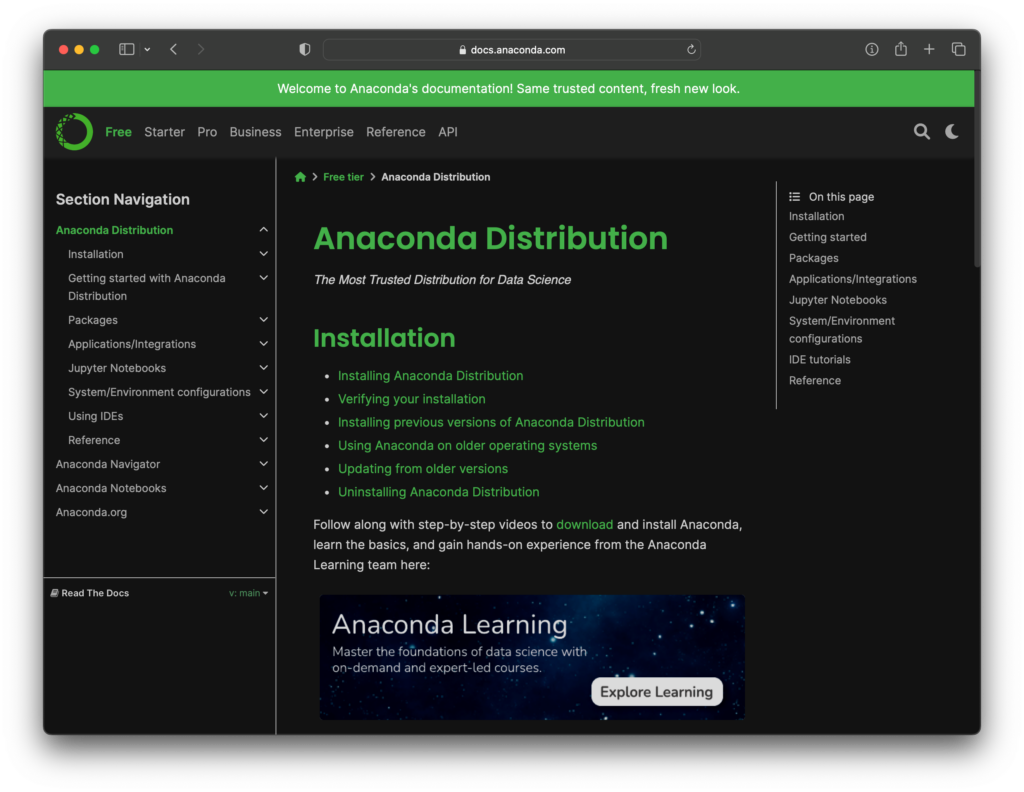Image resolution: width=1024 pixels, height=792 pixels.
Task: Toggle the dark mode moon icon
Action: (x=952, y=132)
